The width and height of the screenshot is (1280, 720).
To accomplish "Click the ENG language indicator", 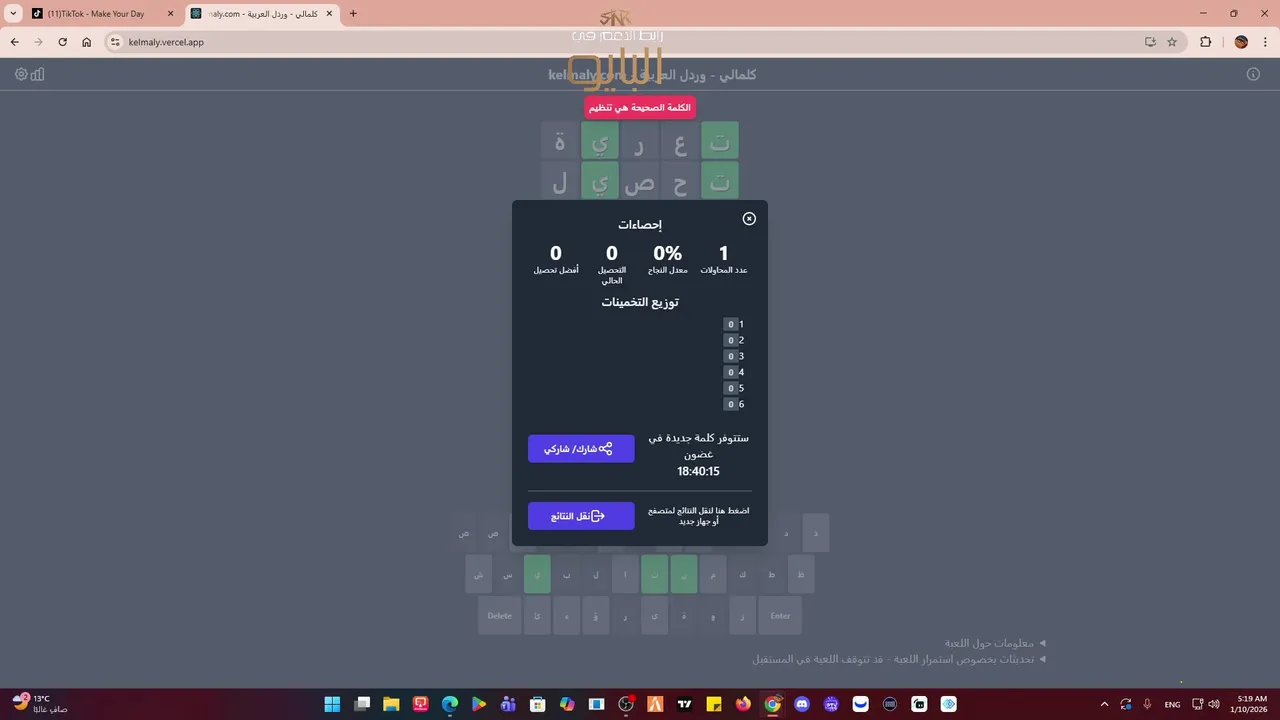I will click(x=1173, y=704).
